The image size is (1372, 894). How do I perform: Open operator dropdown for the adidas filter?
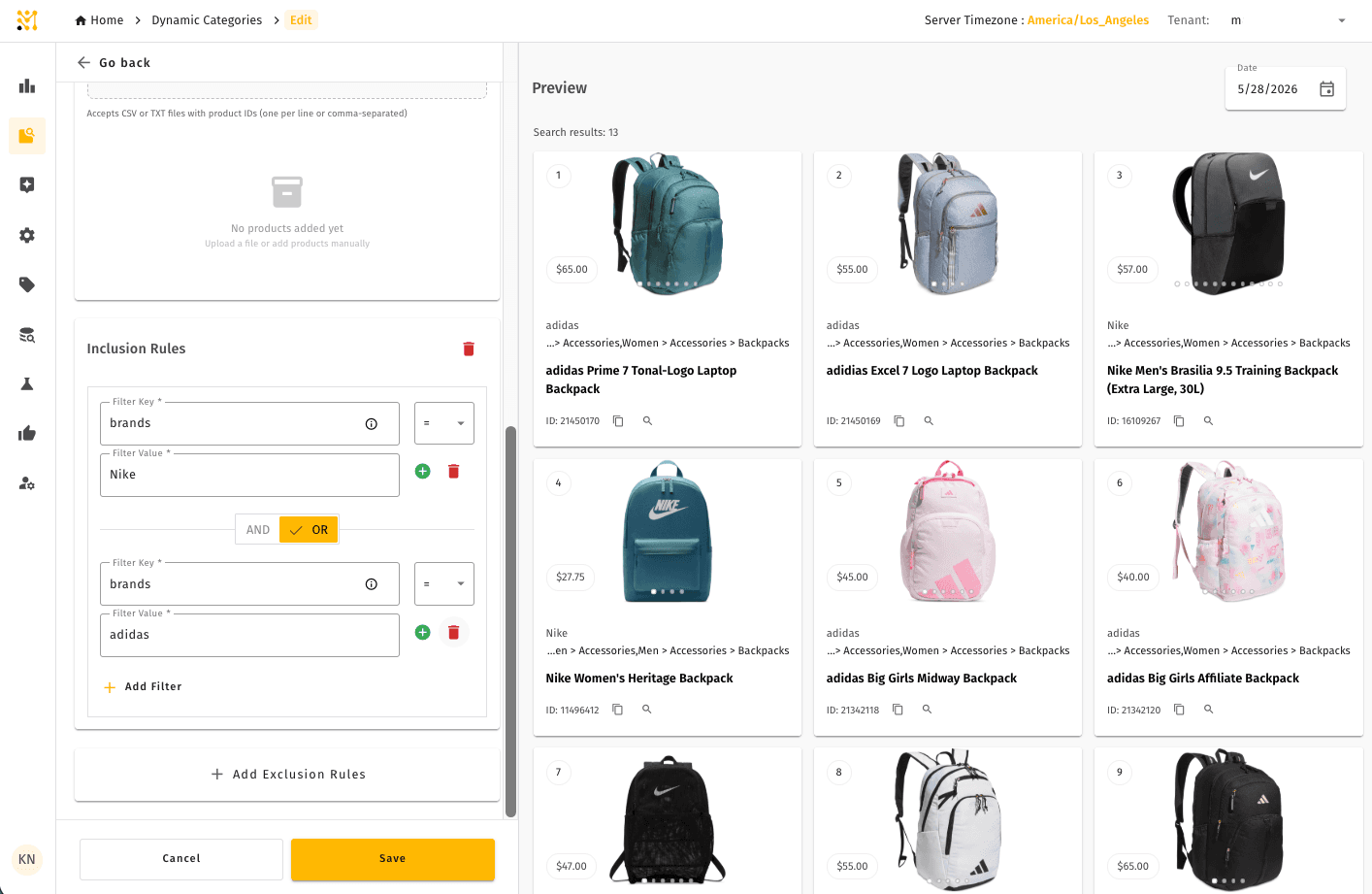point(444,584)
